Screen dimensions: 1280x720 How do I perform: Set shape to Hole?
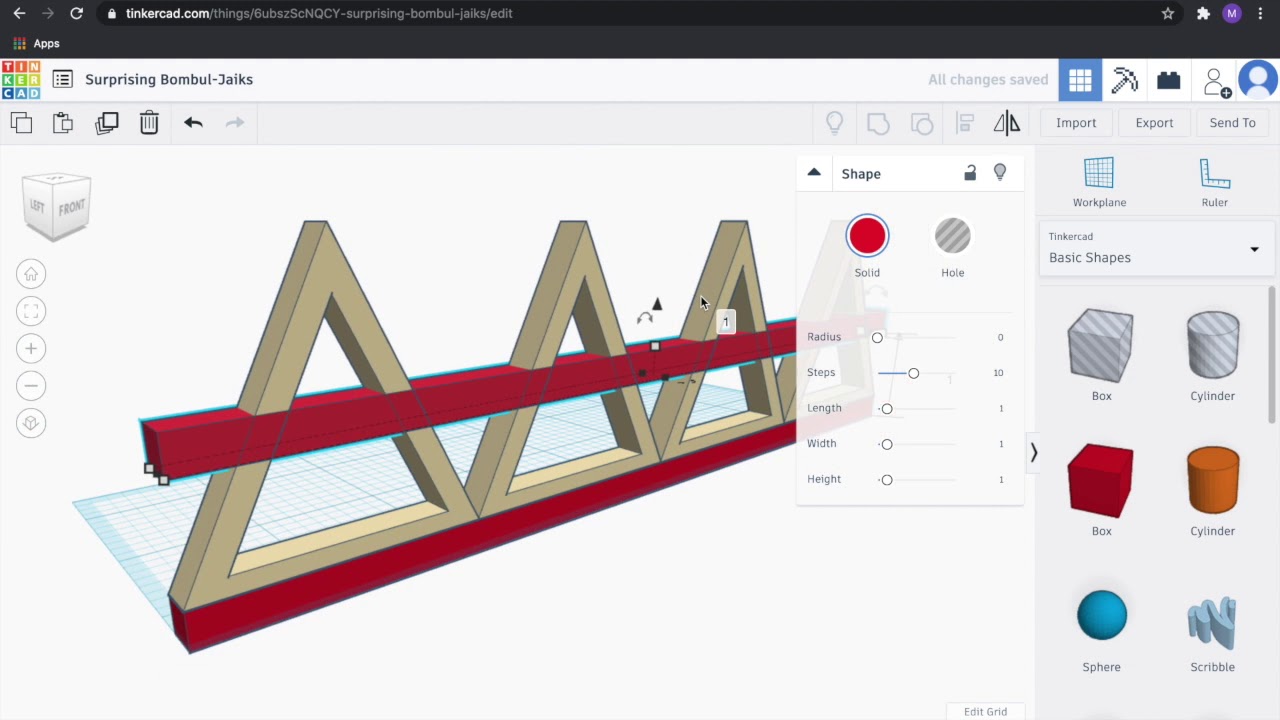point(952,236)
